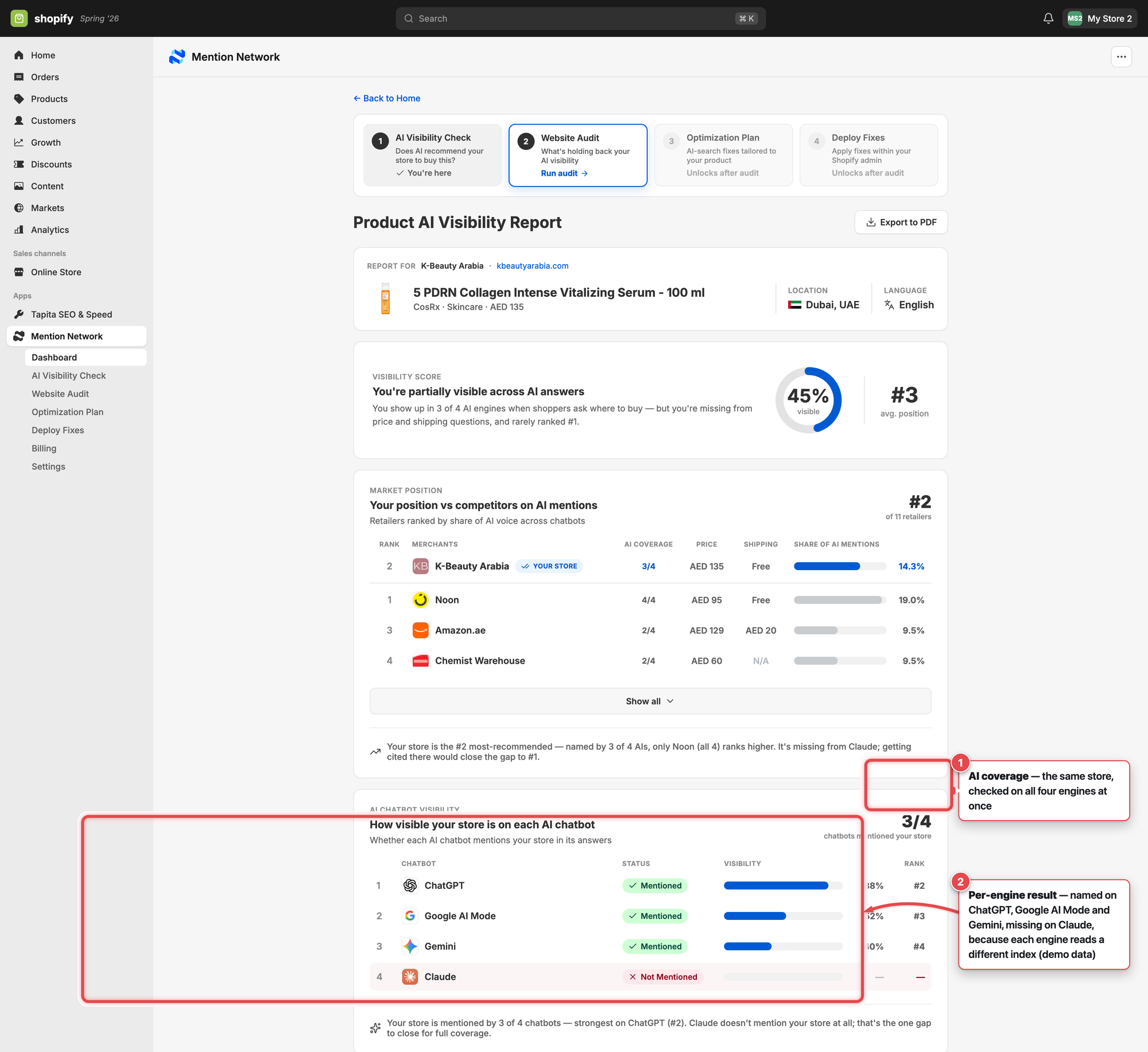Click the Products tag icon

click(19, 99)
